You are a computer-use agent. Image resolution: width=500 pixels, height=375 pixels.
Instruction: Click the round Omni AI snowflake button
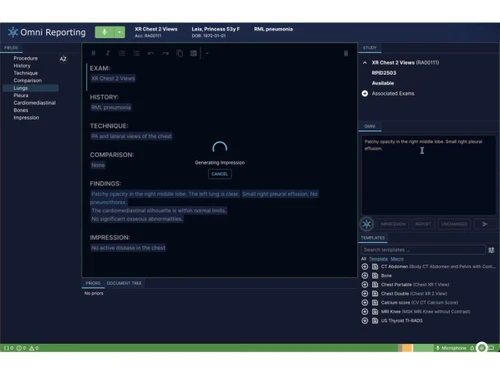367,224
